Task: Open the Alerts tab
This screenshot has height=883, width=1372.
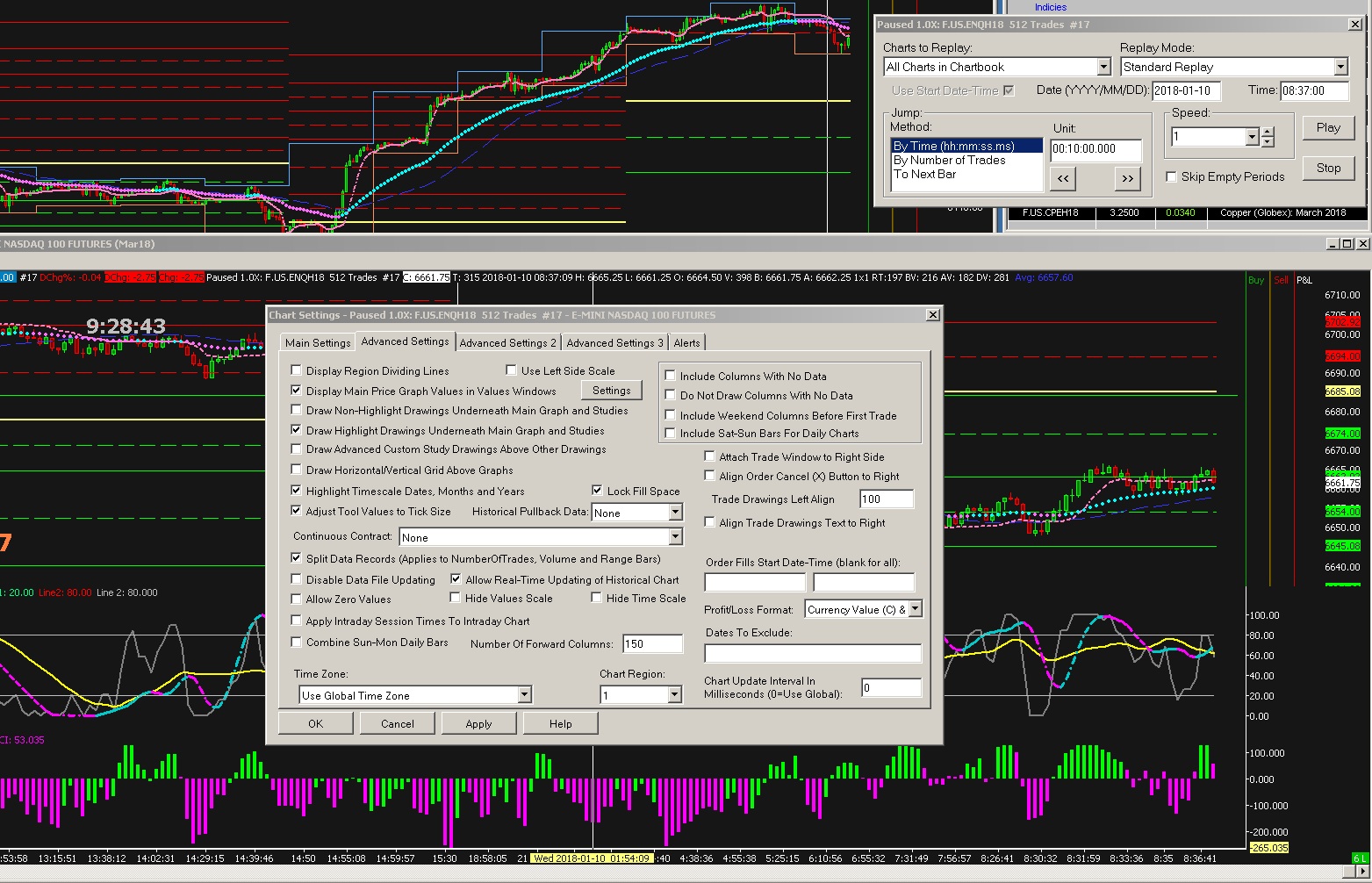Action: [686, 343]
